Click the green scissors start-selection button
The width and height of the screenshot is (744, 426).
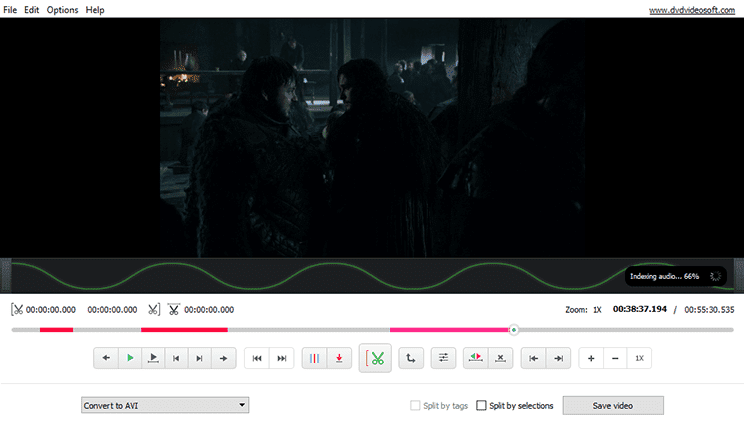tap(375, 358)
